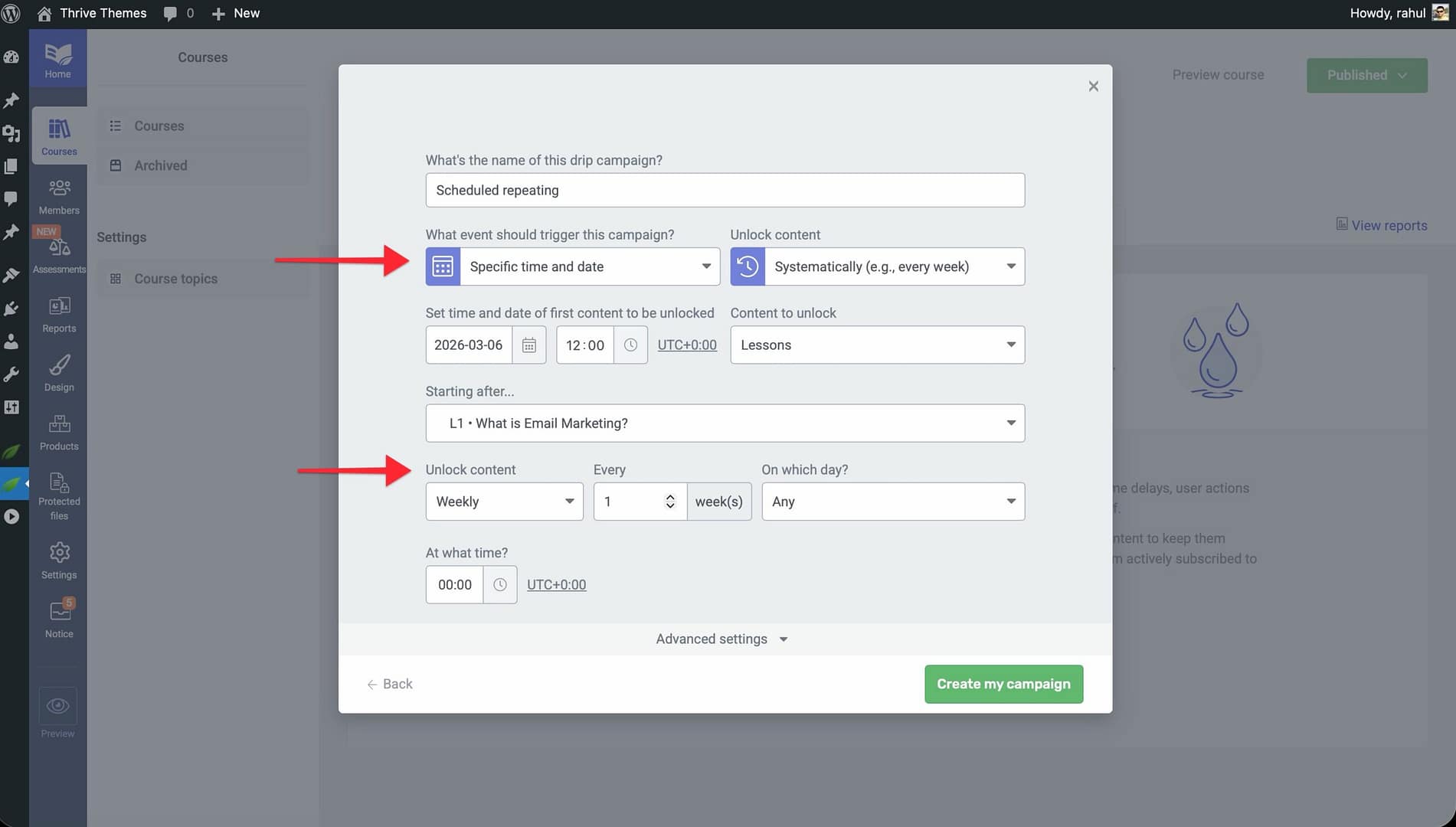Open the On which day dropdown

pyautogui.click(x=892, y=502)
